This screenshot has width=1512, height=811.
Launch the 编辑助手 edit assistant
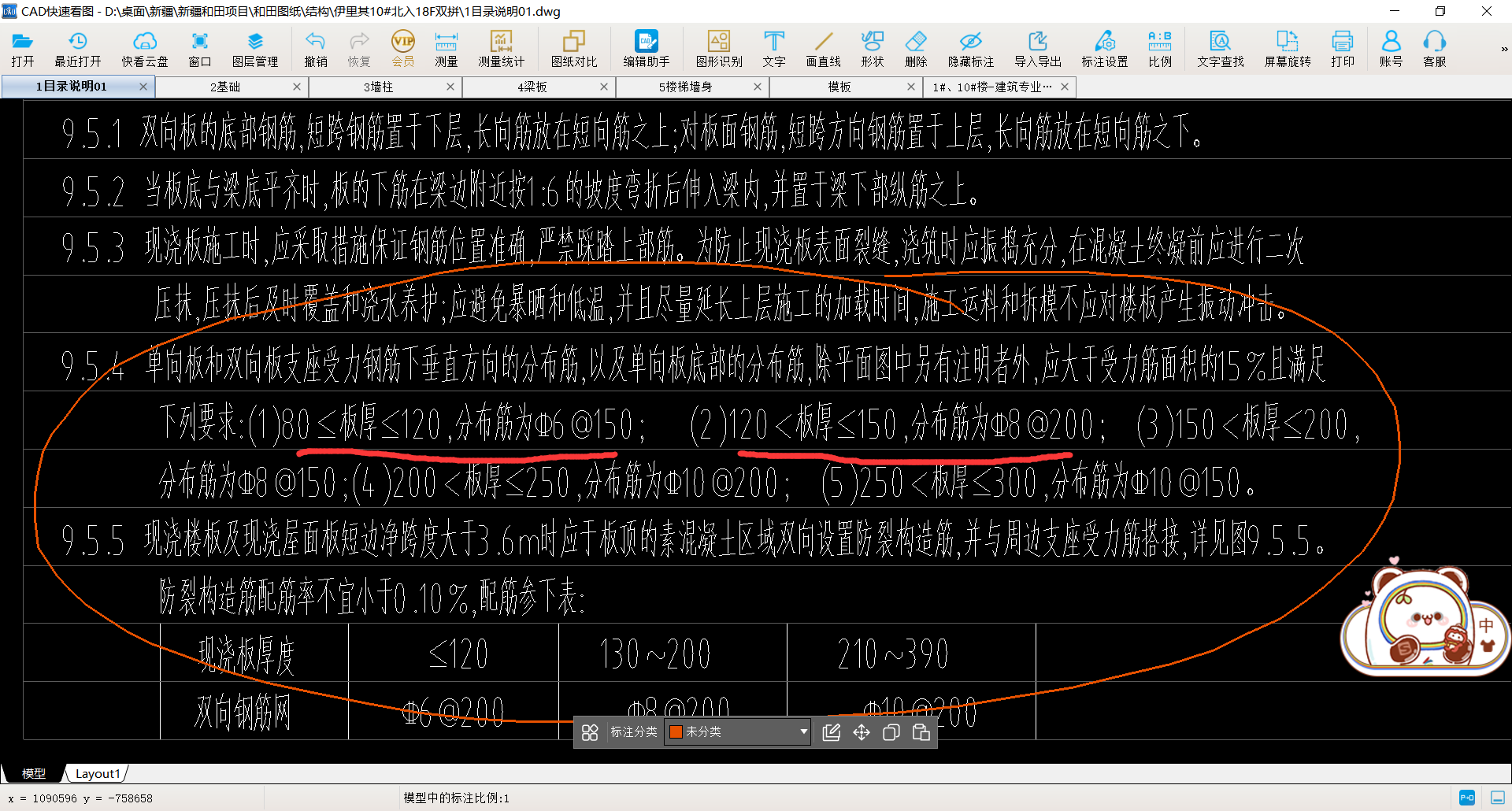[x=647, y=49]
